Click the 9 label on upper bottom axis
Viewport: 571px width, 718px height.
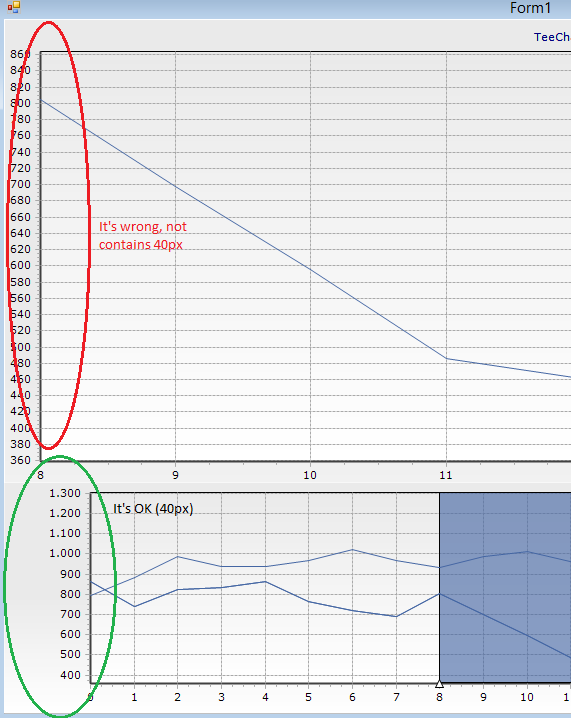point(175,475)
